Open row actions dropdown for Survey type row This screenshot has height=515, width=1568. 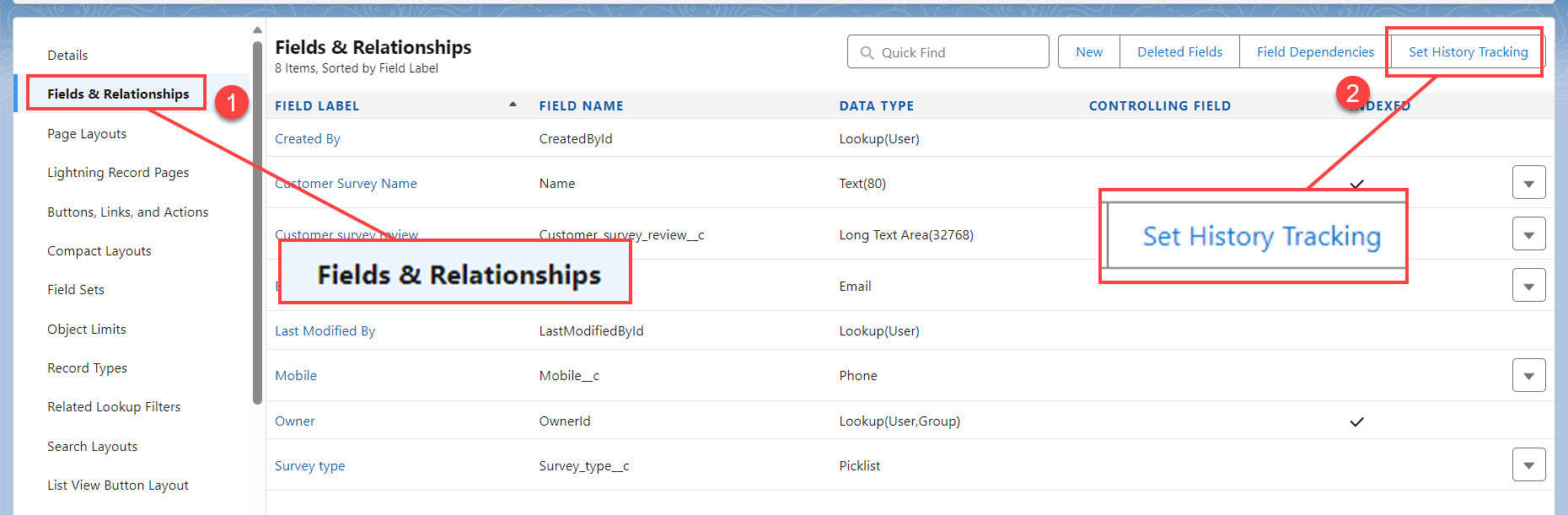[x=1528, y=464]
